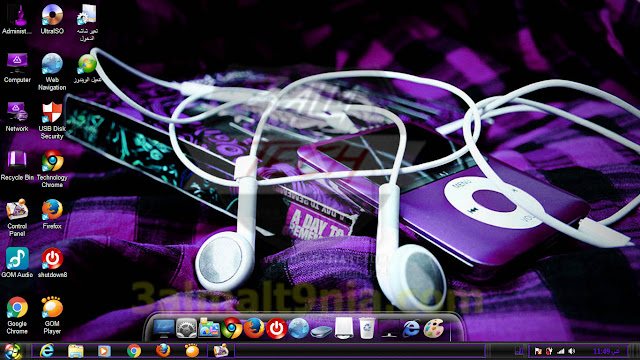
Task: Launch Firefox from the taskbar
Action: click(x=163, y=351)
